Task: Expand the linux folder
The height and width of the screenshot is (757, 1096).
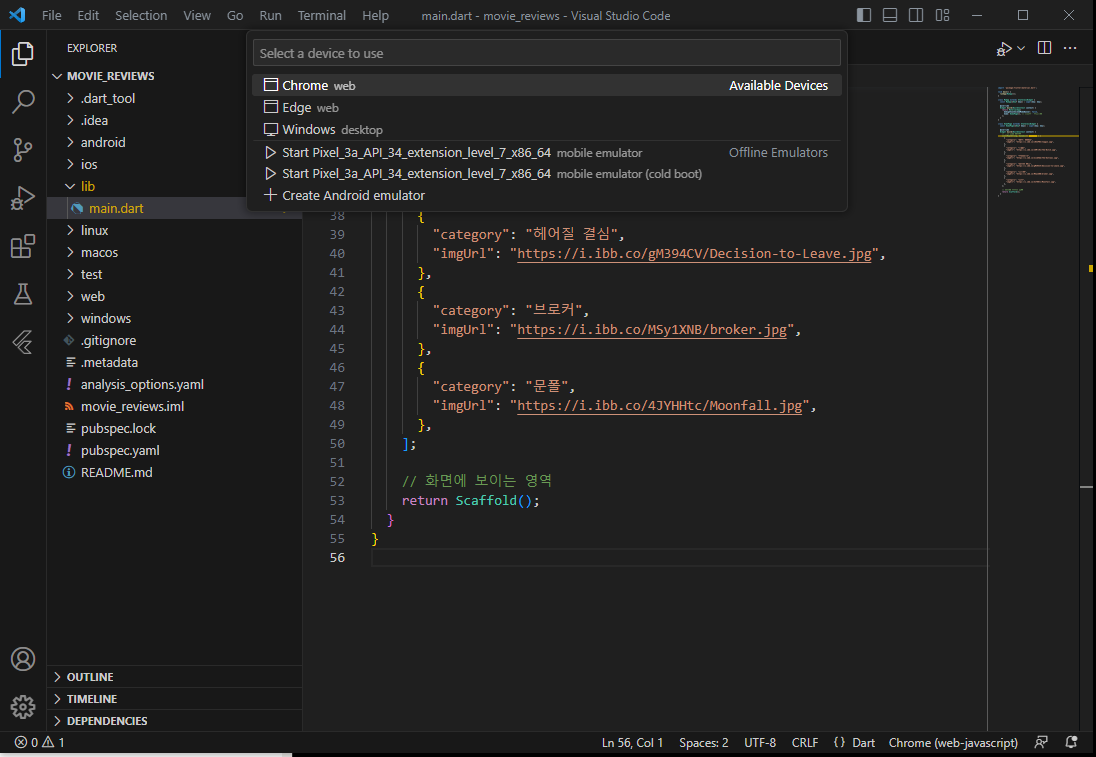Action: click(x=175, y=231)
